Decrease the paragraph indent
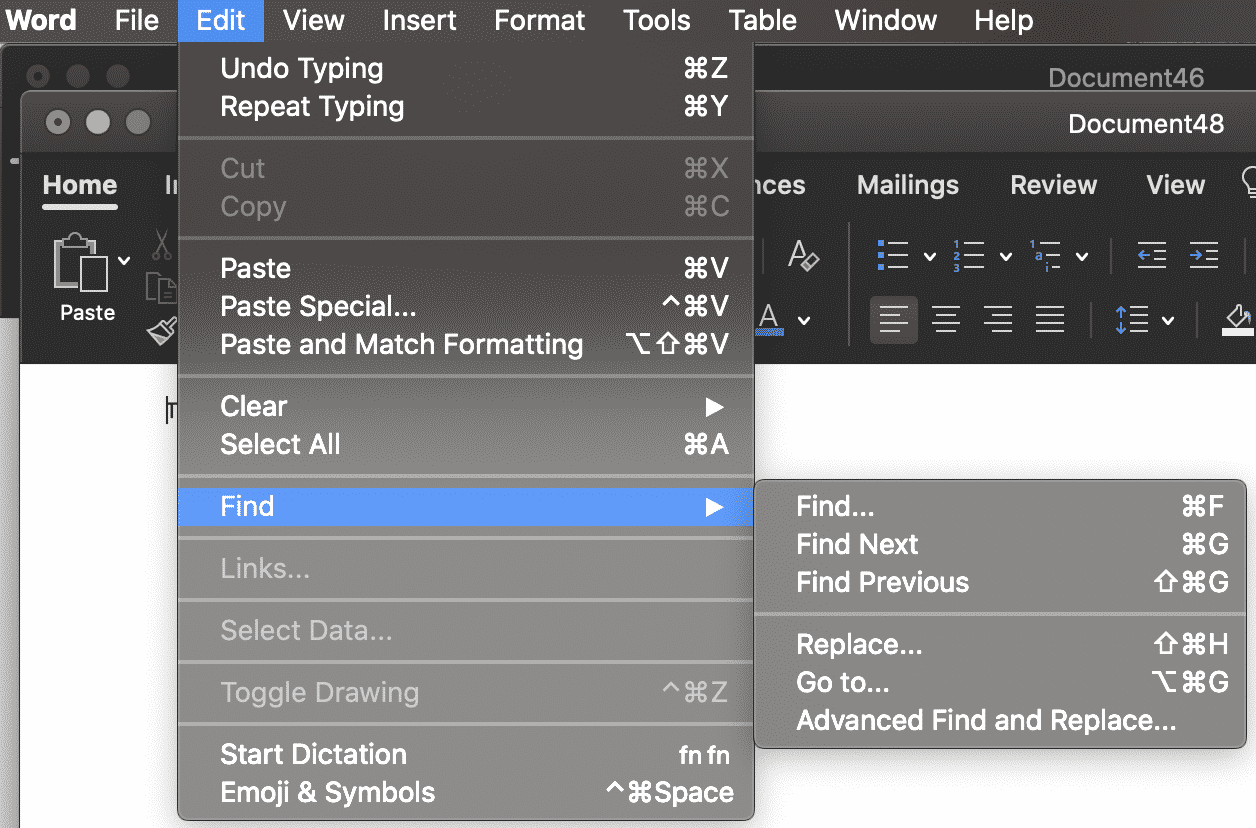This screenshot has height=828, width=1256. (x=1151, y=255)
